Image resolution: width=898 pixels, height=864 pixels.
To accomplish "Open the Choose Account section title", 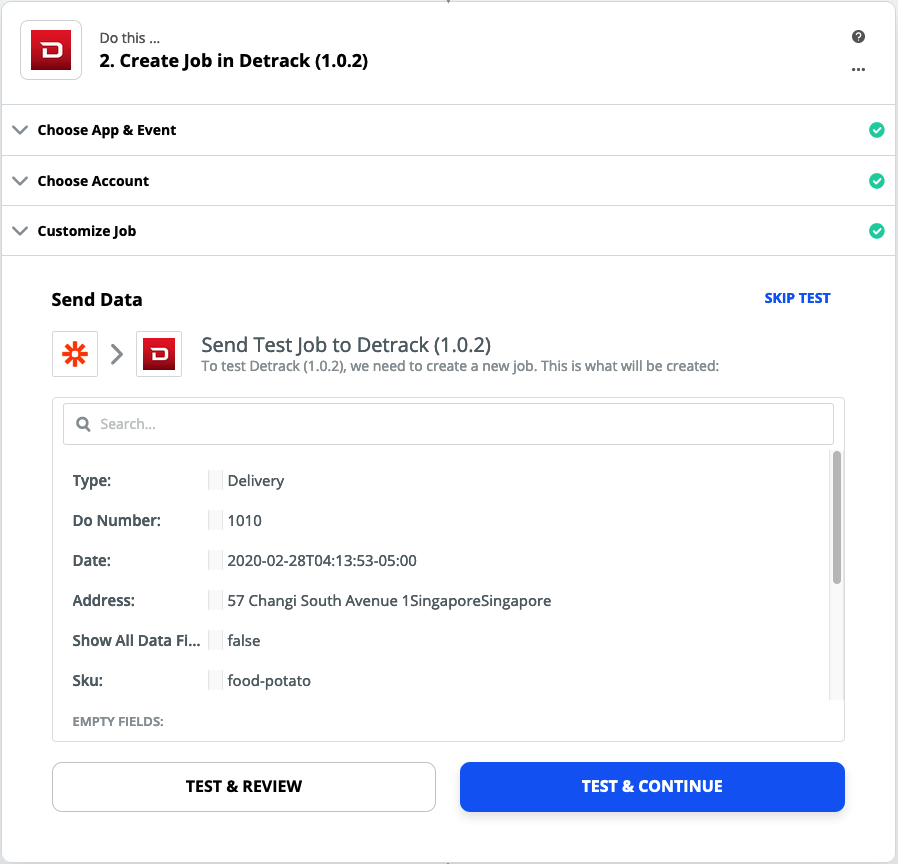I will 93,181.
